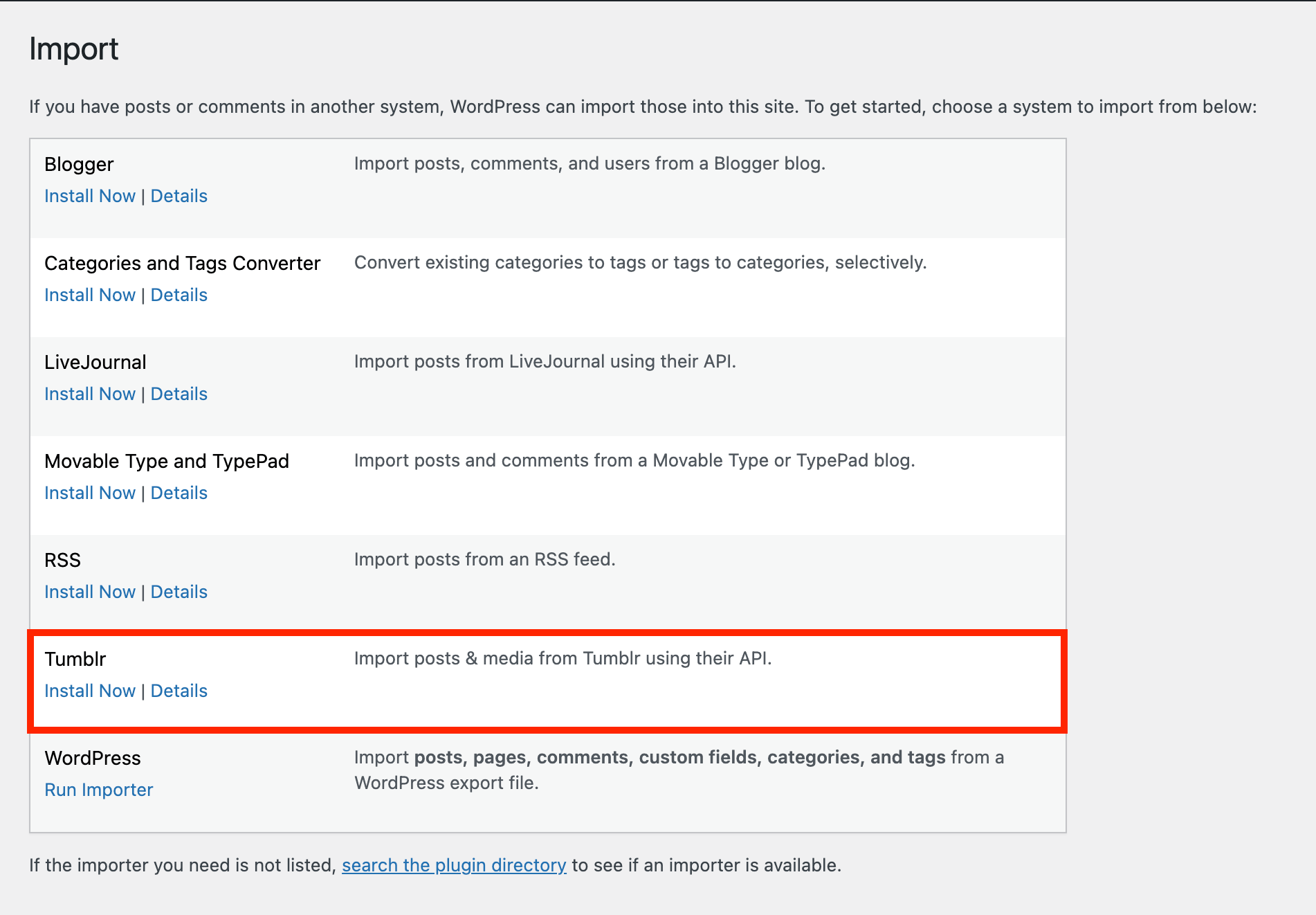The image size is (1316, 915).
Task: Follow the search the plugin directory link
Action: click(454, 865)
